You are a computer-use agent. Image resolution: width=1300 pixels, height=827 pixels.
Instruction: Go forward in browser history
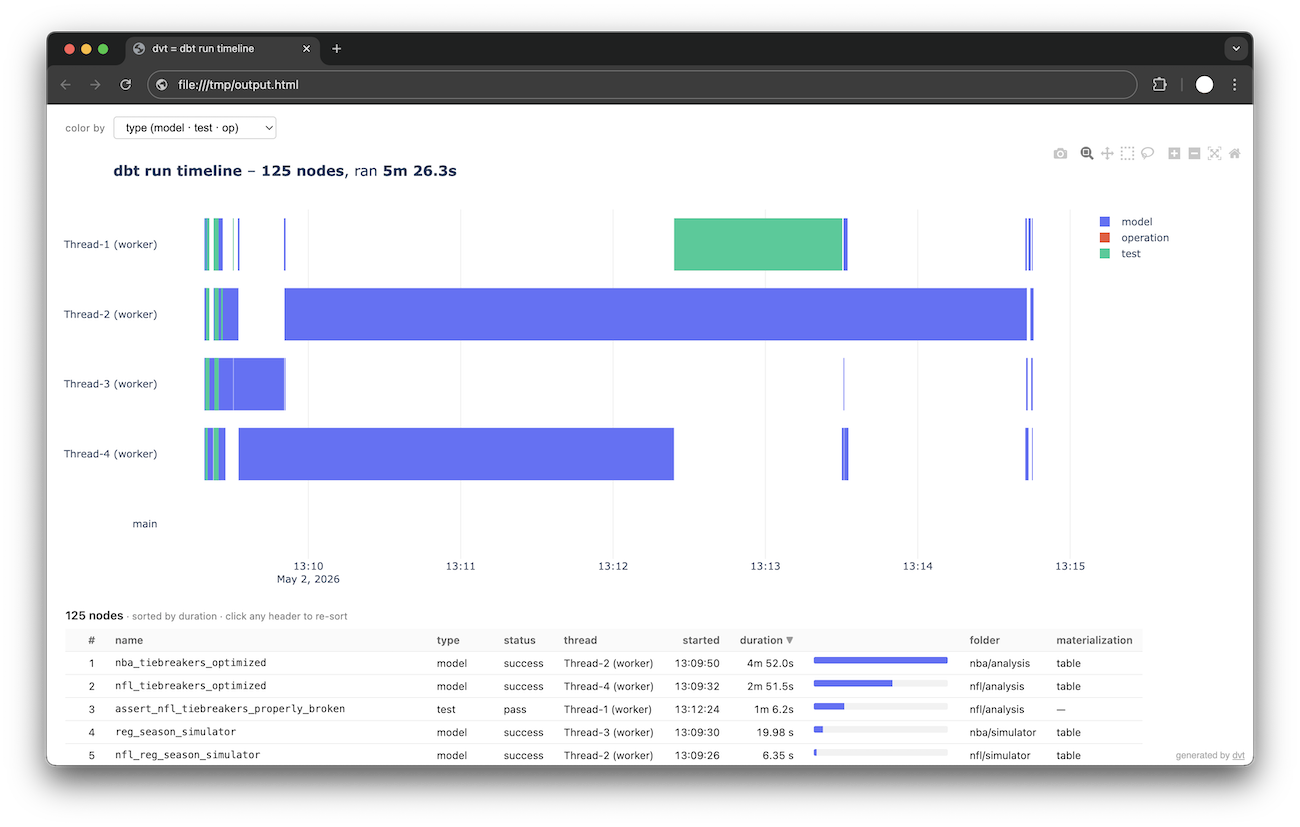(x=95, y=85)
